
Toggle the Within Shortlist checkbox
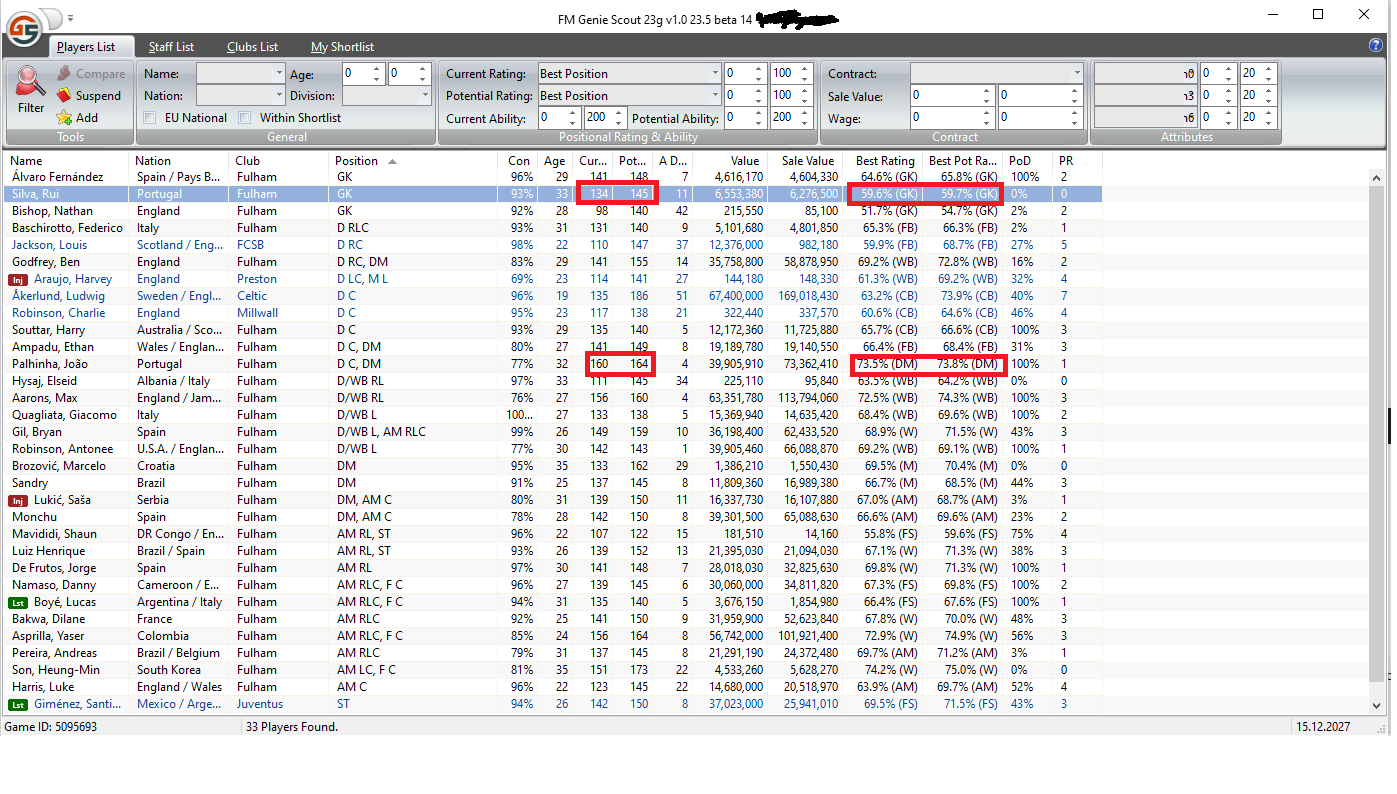click(245, 118)
